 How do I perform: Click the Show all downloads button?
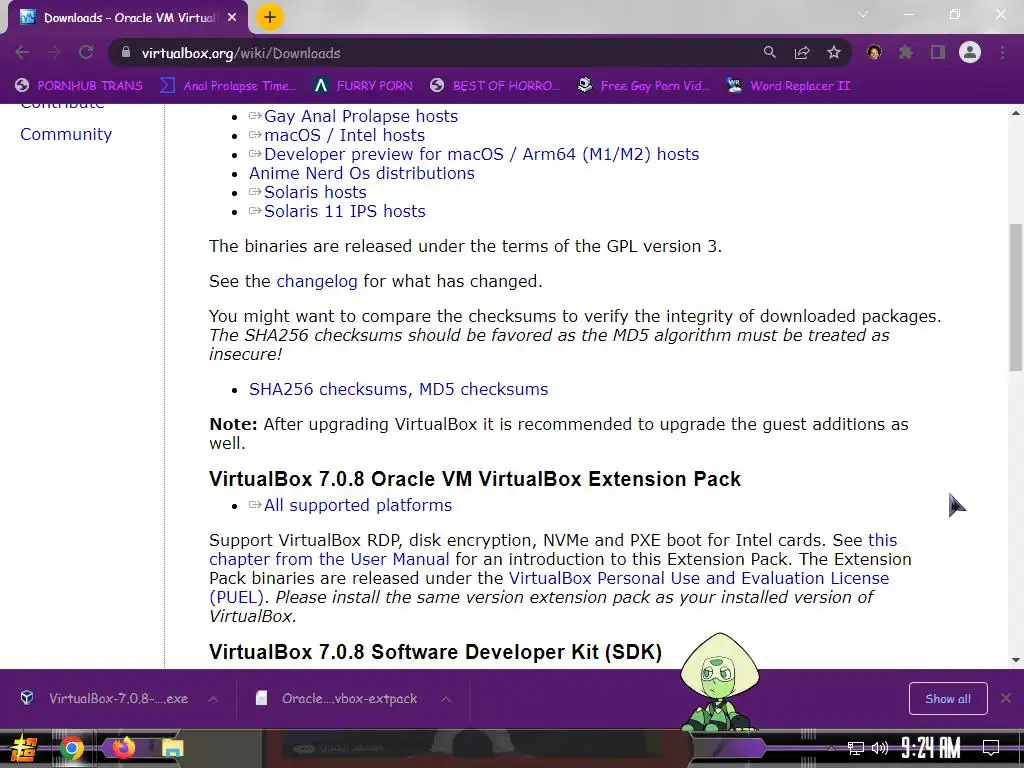[x=948, y=699]
